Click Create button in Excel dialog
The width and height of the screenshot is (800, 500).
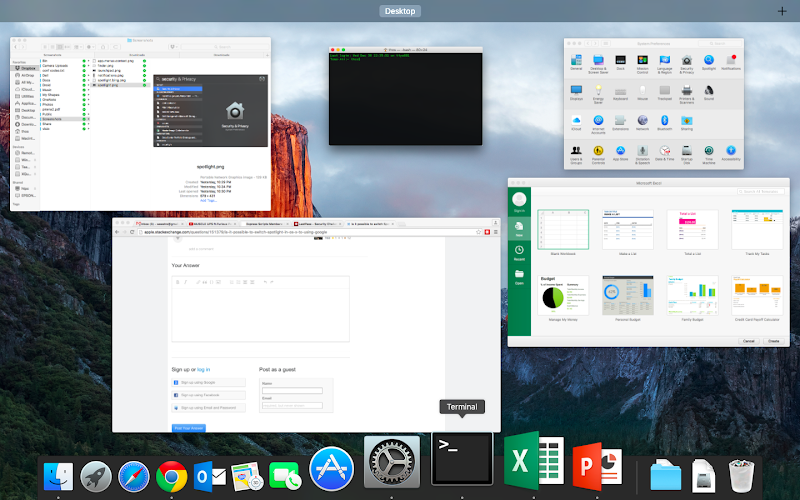click(773, 341)
